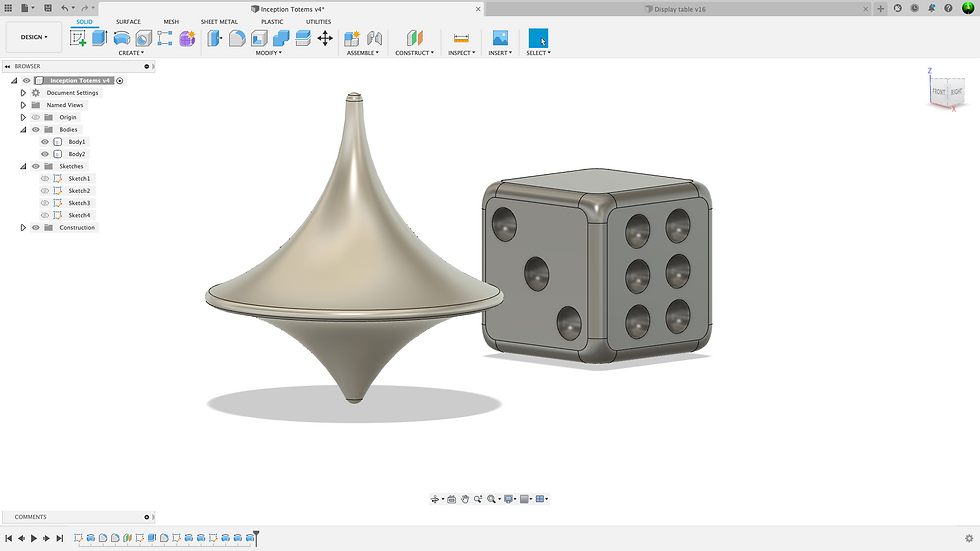Open a new design tab with plus button
The image size is (980, 551).
[881, 9]
